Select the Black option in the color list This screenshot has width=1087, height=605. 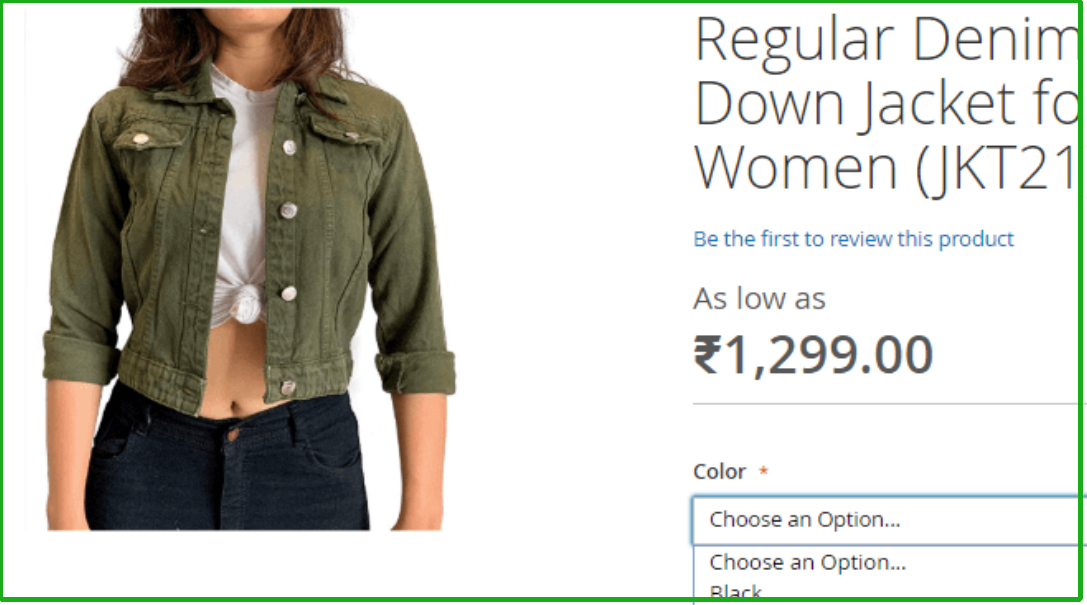click(x=736, y=593)
